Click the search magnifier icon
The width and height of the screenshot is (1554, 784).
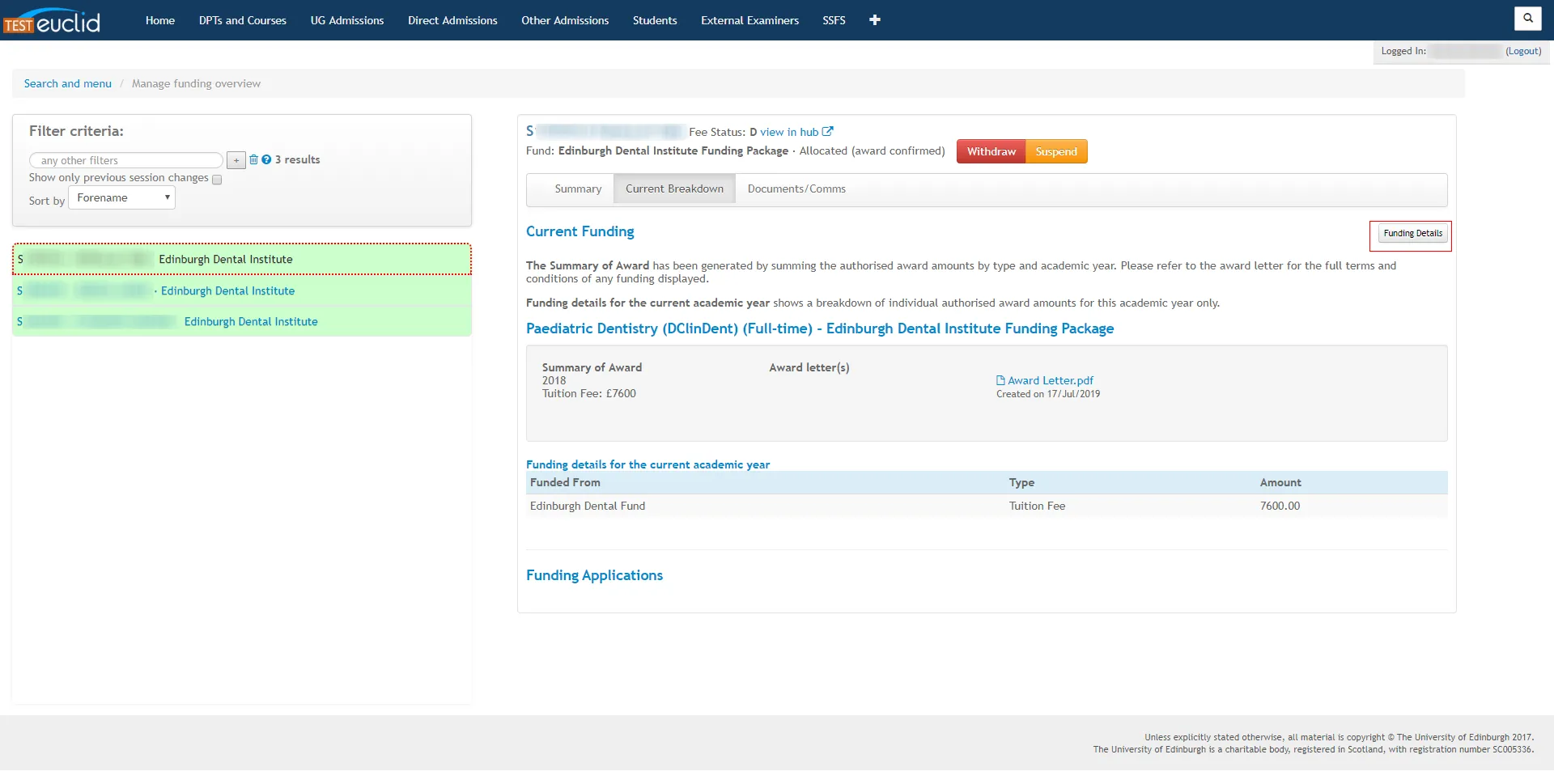pyautogui.click(x=1527, y=18)
